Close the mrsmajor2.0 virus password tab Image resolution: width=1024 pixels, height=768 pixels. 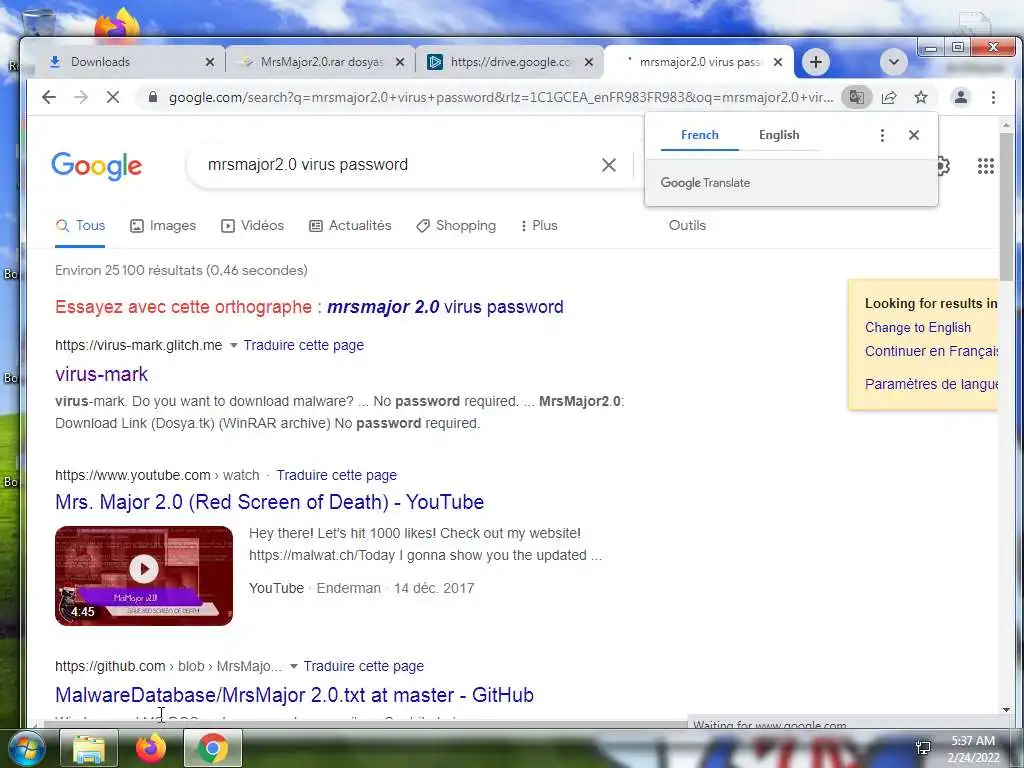coord(778,62)
